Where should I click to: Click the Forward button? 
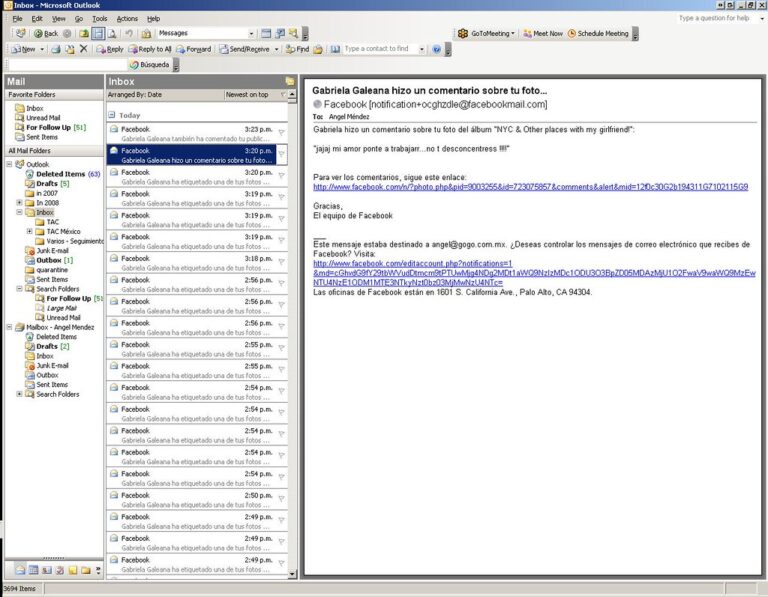[x=193, y=49]
